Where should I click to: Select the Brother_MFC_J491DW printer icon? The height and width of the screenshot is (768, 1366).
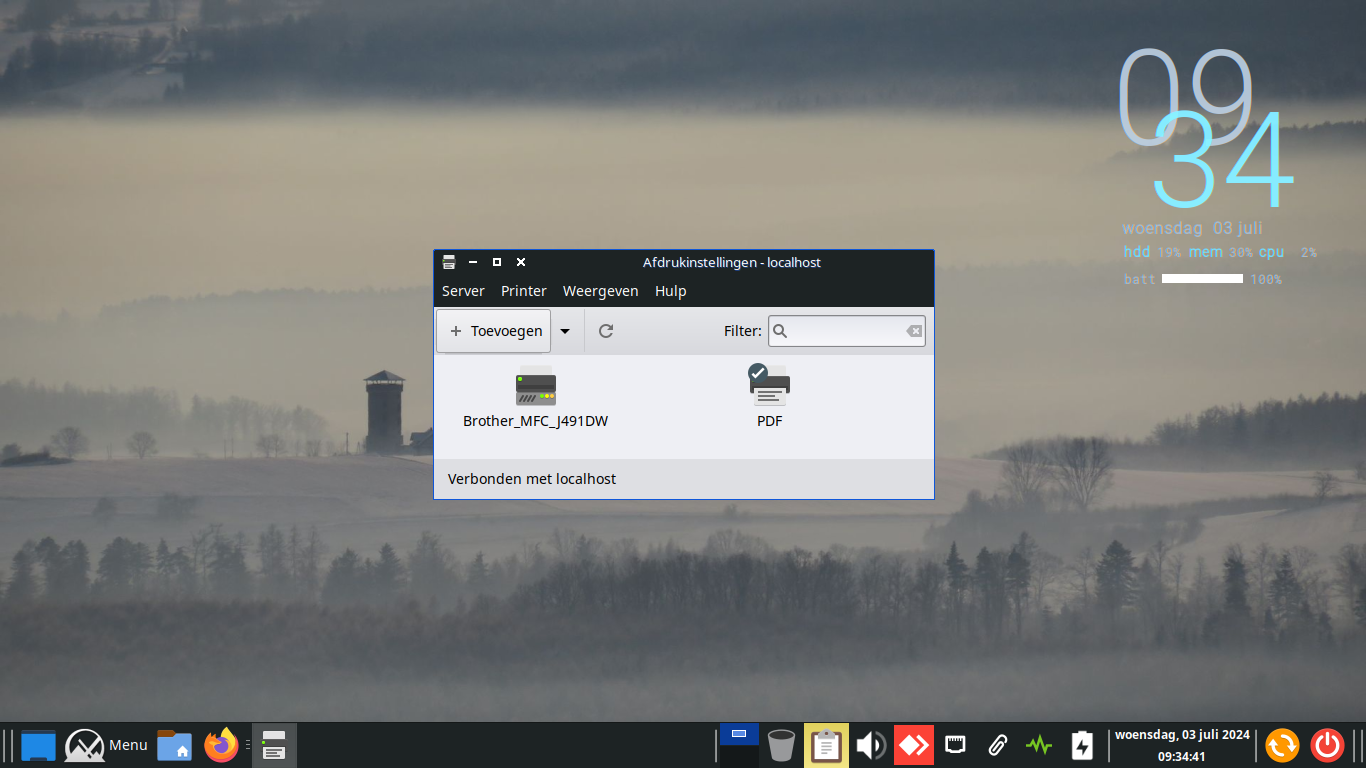(x=535, y=388)
